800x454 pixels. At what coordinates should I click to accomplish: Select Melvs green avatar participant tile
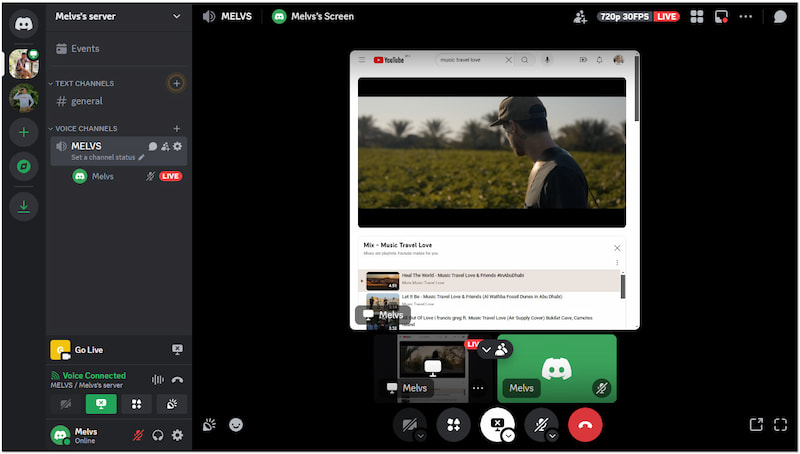556,368
